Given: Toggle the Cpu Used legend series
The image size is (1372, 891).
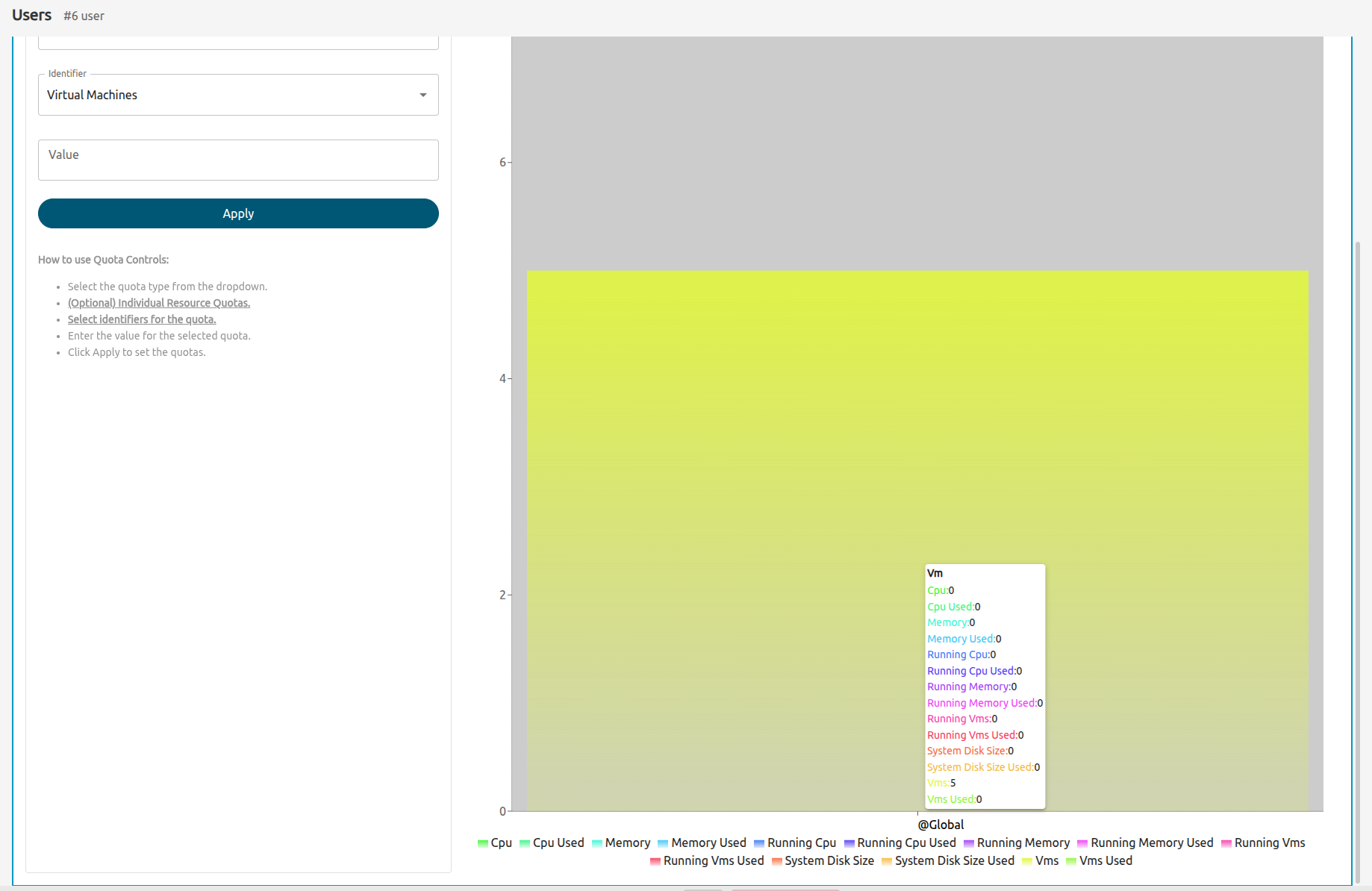Looking at the screenshot, I should pyautogui.click(x=552, y=842).
